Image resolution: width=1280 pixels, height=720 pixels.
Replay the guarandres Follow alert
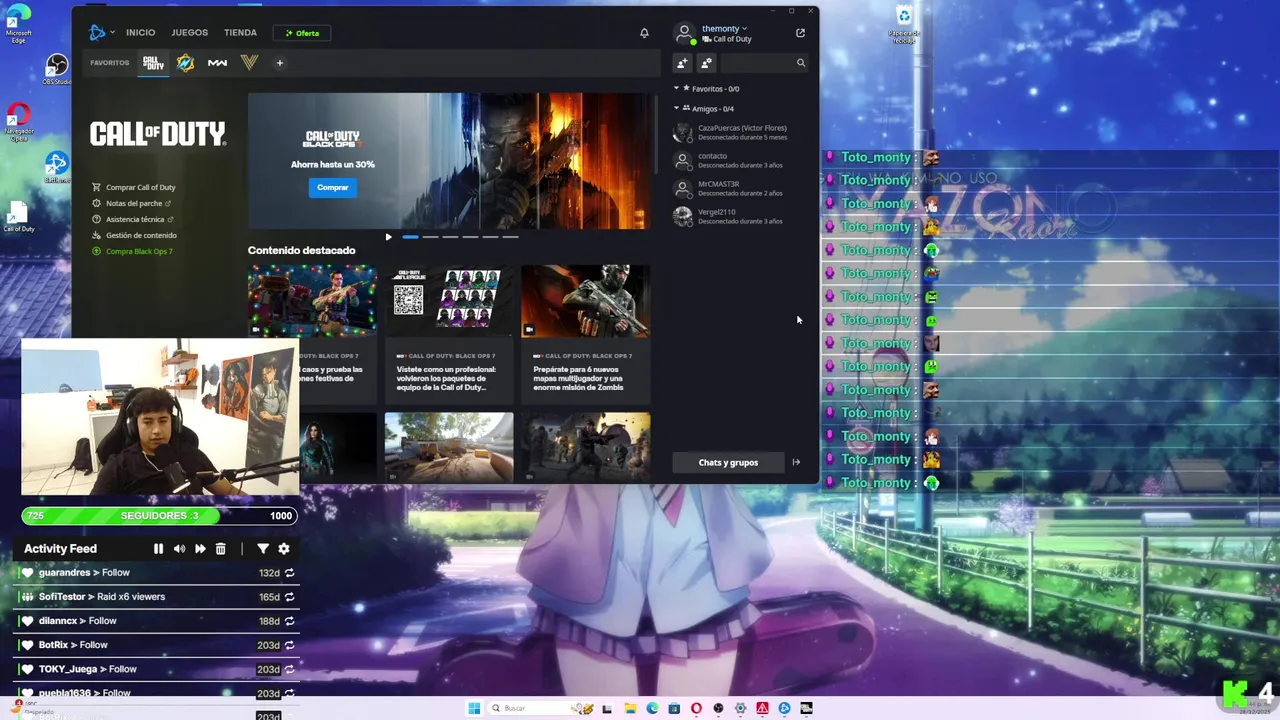click(289, 573)
